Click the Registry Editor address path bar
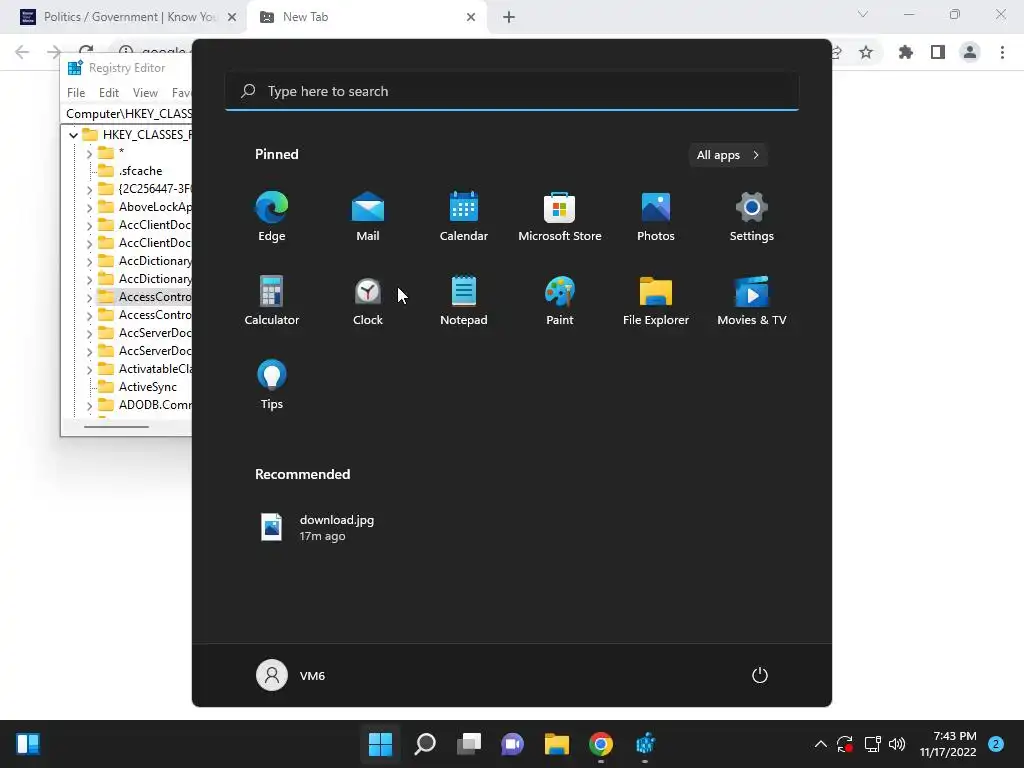This screenshot has height=768, width=1024. coord(127,114)
